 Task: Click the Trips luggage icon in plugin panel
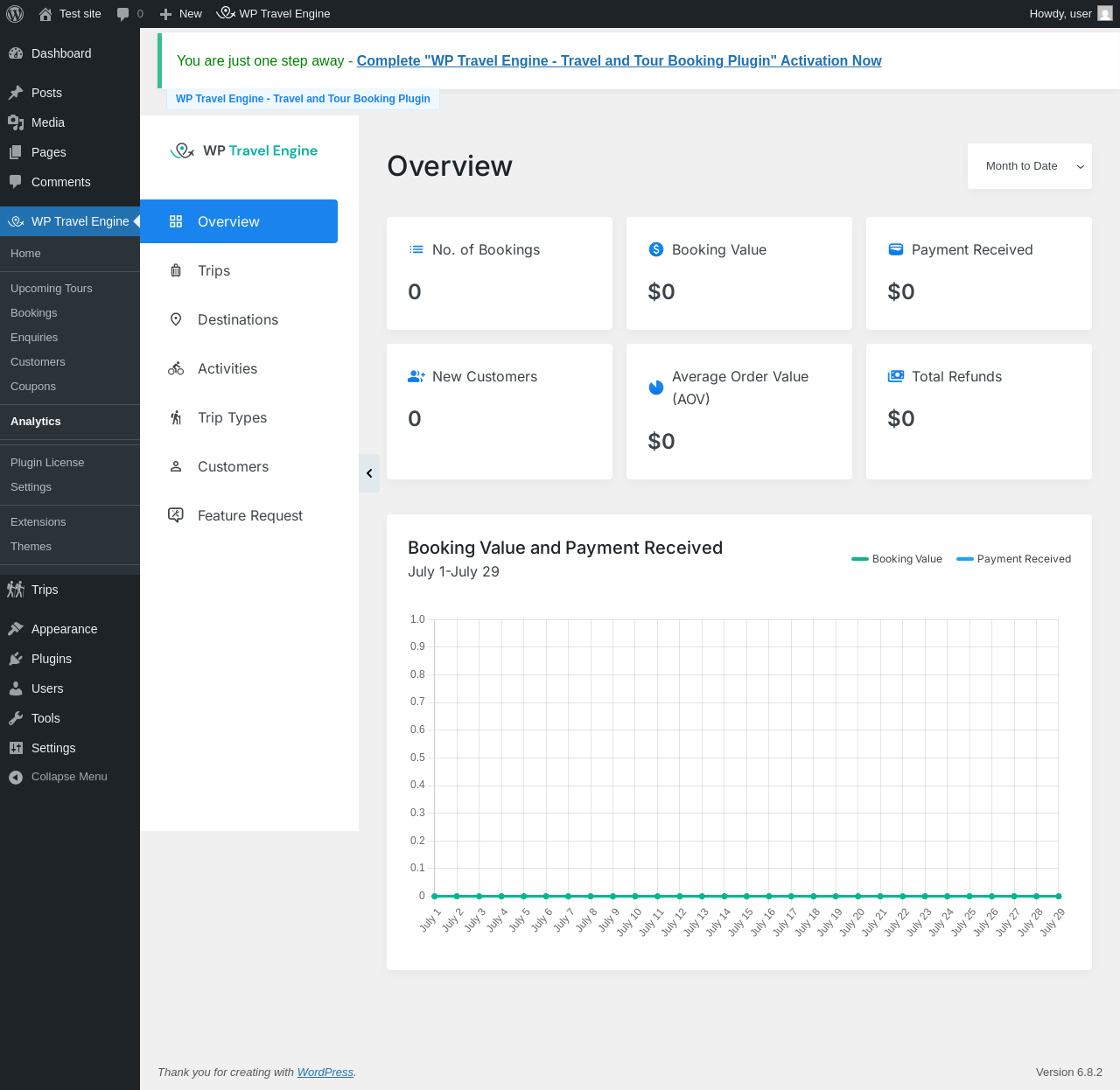pos(176,270)
